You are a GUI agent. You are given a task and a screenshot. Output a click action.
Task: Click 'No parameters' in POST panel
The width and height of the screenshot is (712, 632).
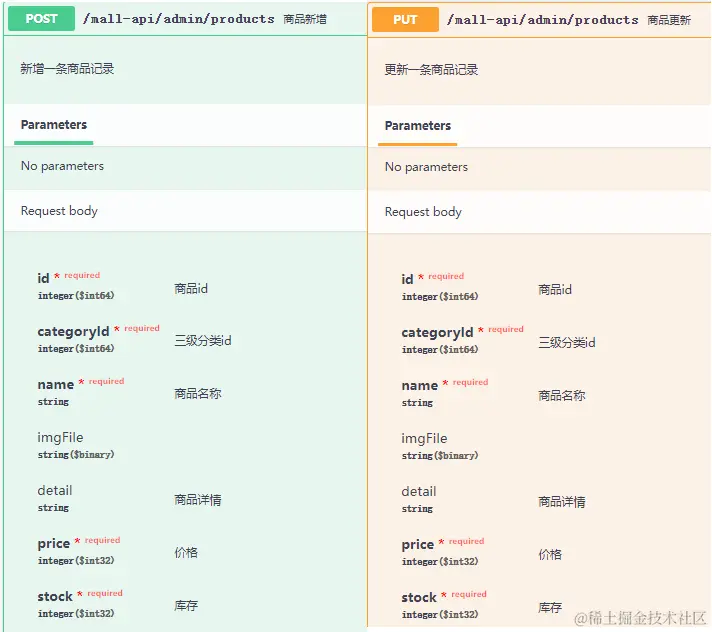click(62, 166)
